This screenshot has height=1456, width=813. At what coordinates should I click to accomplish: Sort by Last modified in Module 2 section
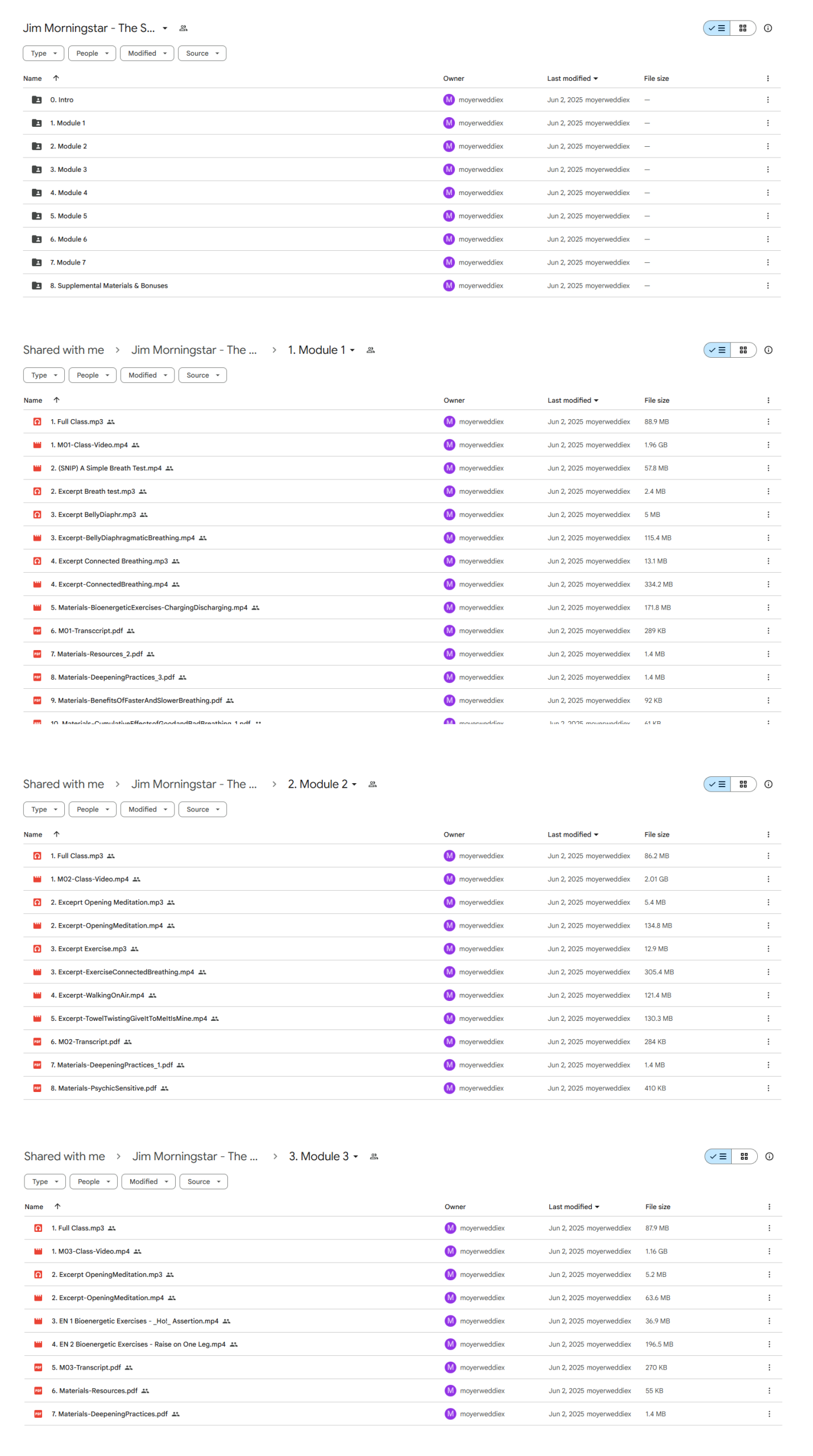[573, 834]
